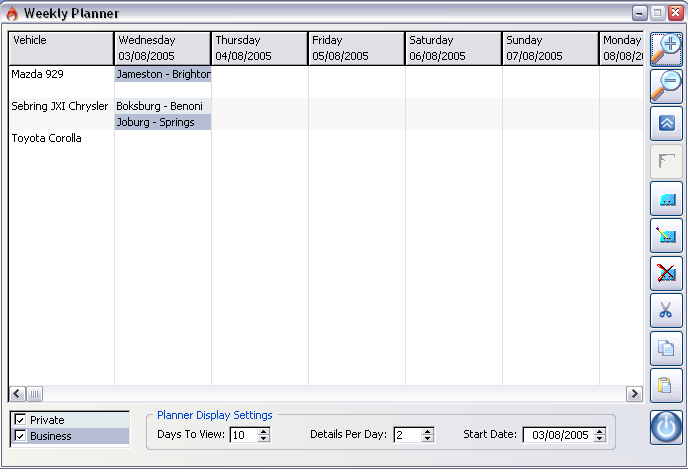Image resolution: width=688 pixels, height=469 pixels.
Task: Click the copy pages icon
Action: click(x=666, y=348)
